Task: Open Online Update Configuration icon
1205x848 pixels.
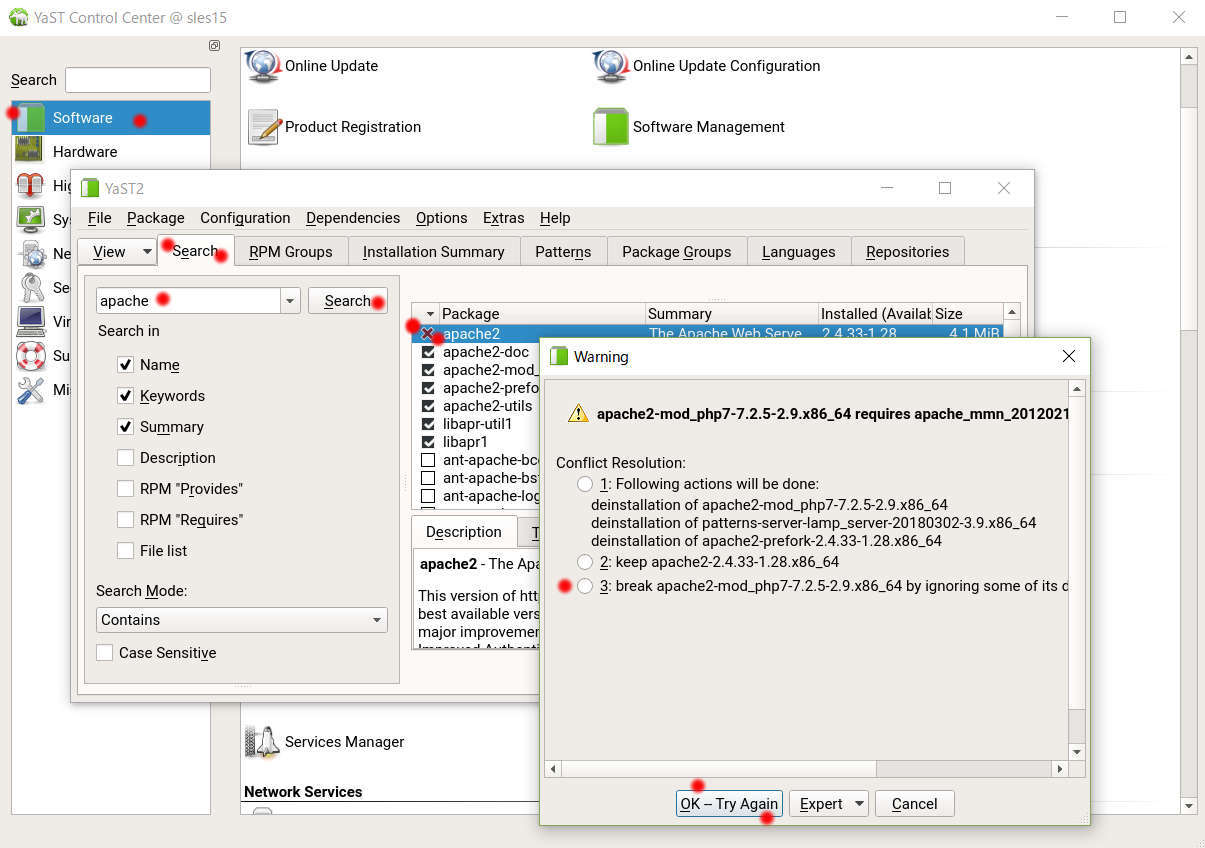Action: [x=611, y=66]
